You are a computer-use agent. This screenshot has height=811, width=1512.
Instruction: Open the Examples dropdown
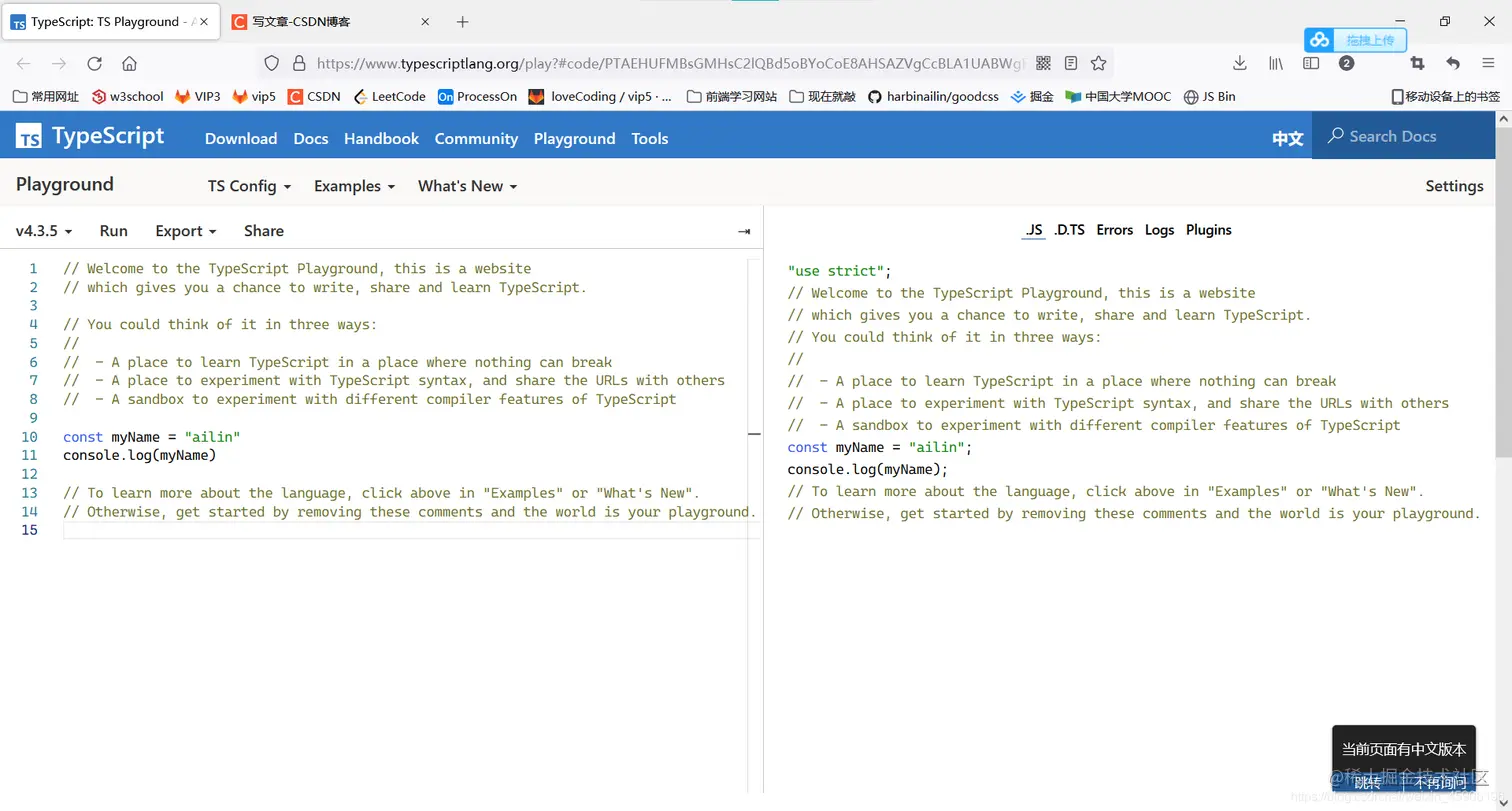click(x=354, y=186)
